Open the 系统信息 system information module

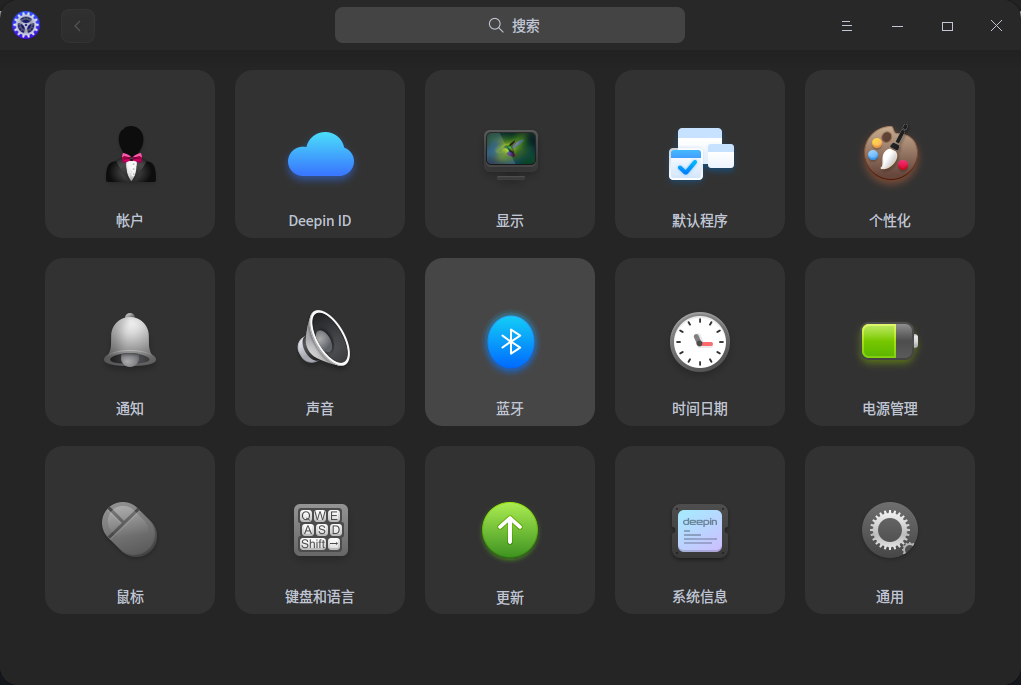[x=700, y=530]
